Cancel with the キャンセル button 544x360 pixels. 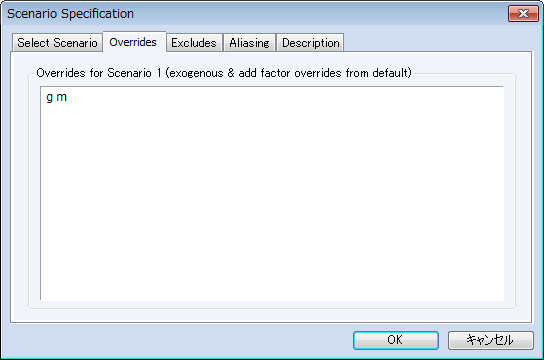point(491,340)
